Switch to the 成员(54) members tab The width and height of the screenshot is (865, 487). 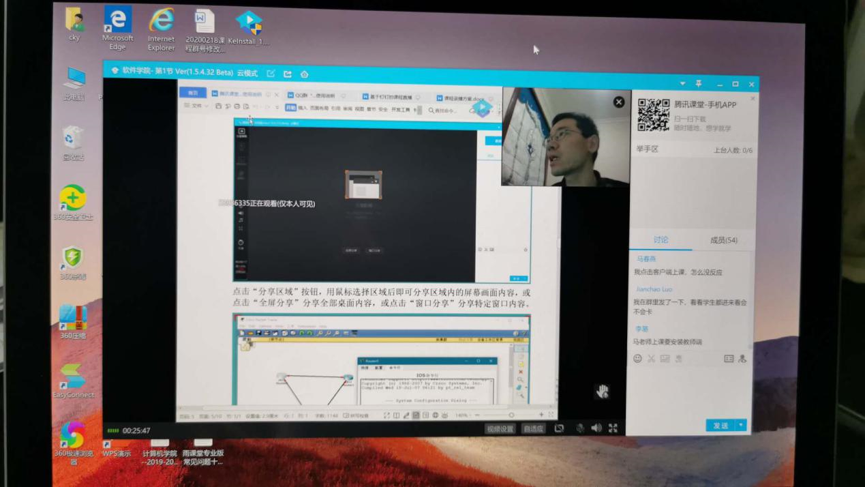point(723,240)
